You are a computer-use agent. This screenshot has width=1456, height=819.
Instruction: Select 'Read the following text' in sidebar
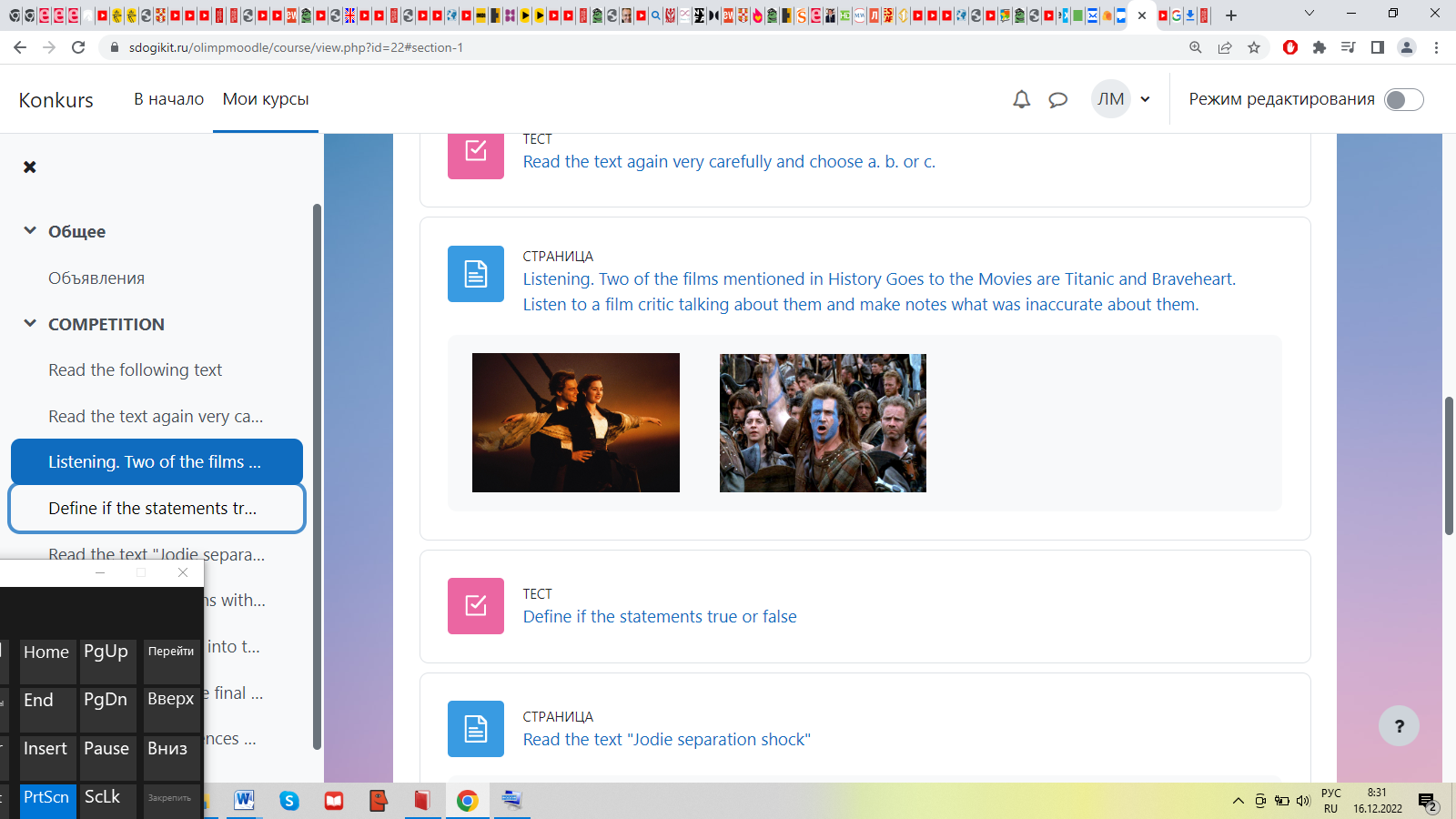135,370
